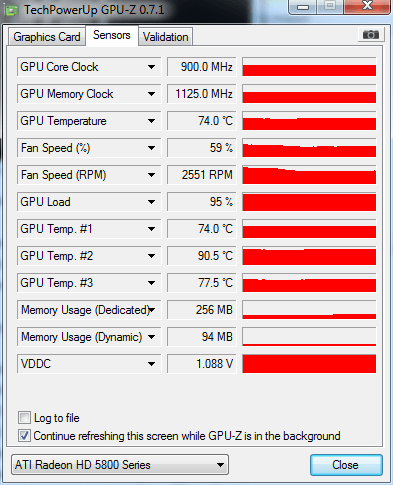Click the GPU-Z title bar app icon
Screen dimensions: 393x485
click(11, 11)
